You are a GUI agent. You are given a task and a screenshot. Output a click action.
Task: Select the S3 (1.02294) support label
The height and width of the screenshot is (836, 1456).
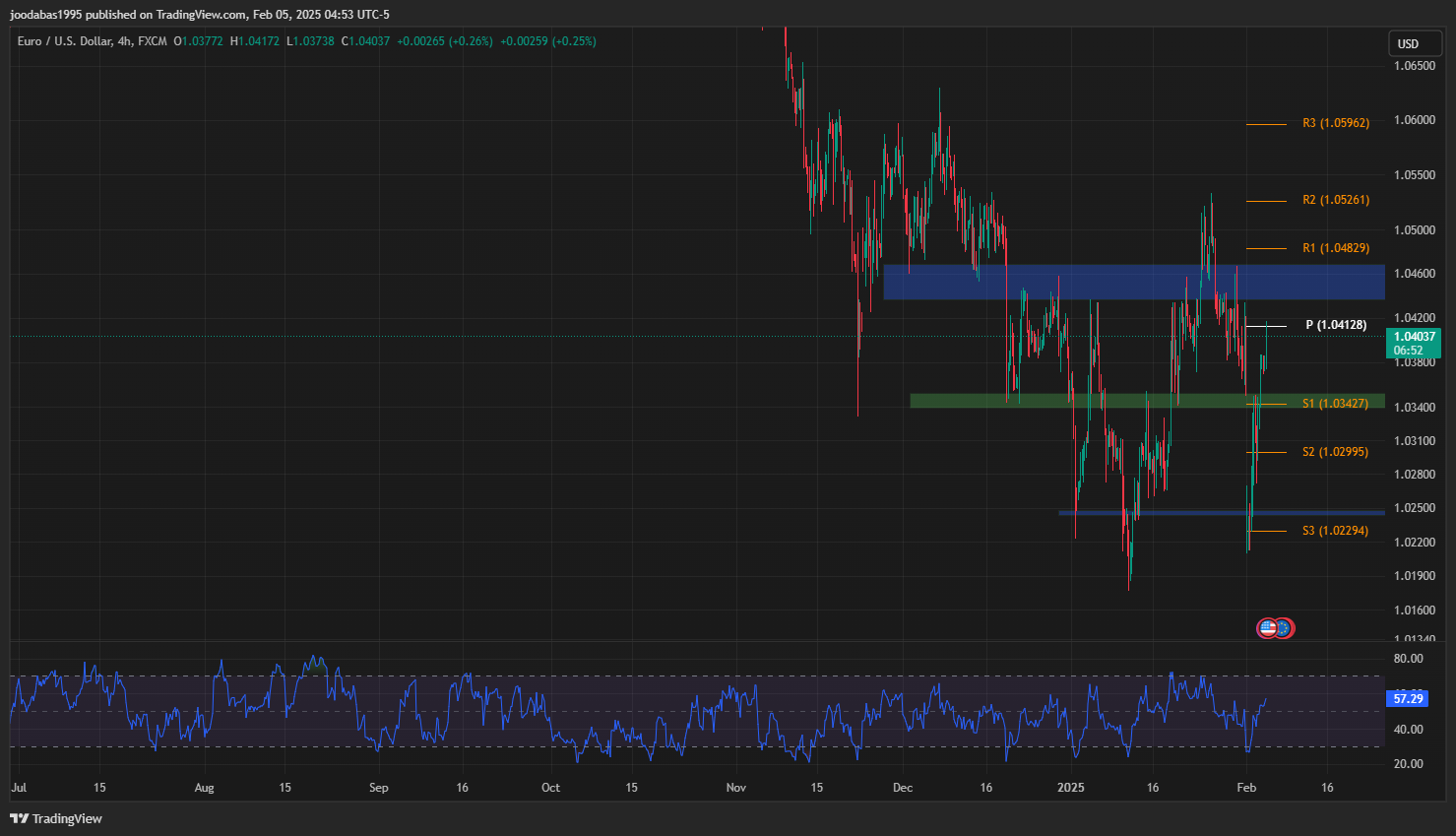pyautogui.click(x=1335, y=531)
